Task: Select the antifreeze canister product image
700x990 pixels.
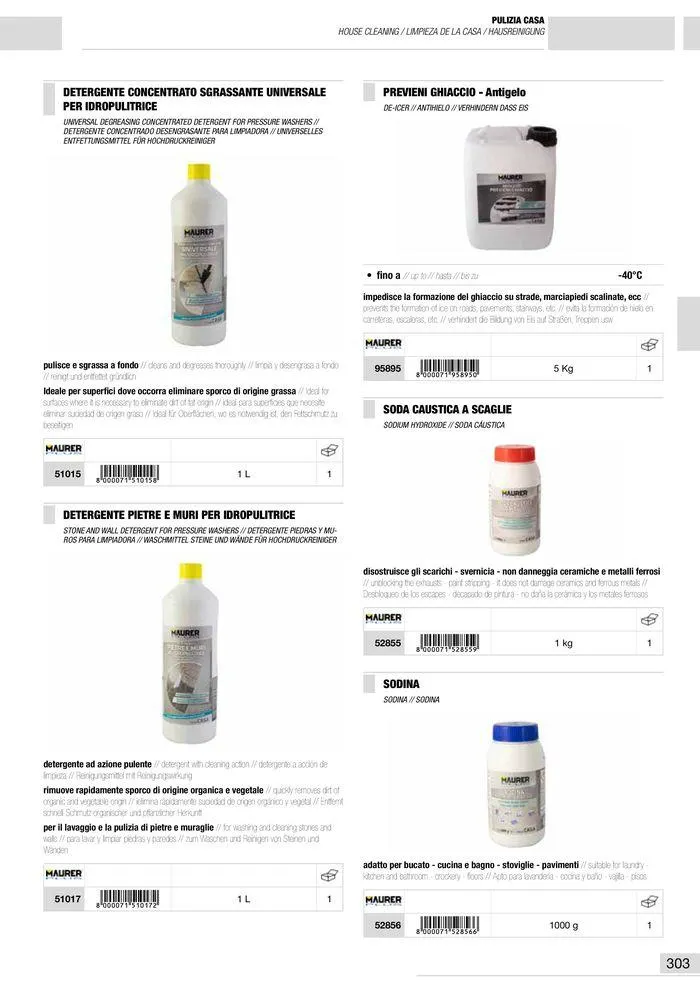Action: (510, 188)
